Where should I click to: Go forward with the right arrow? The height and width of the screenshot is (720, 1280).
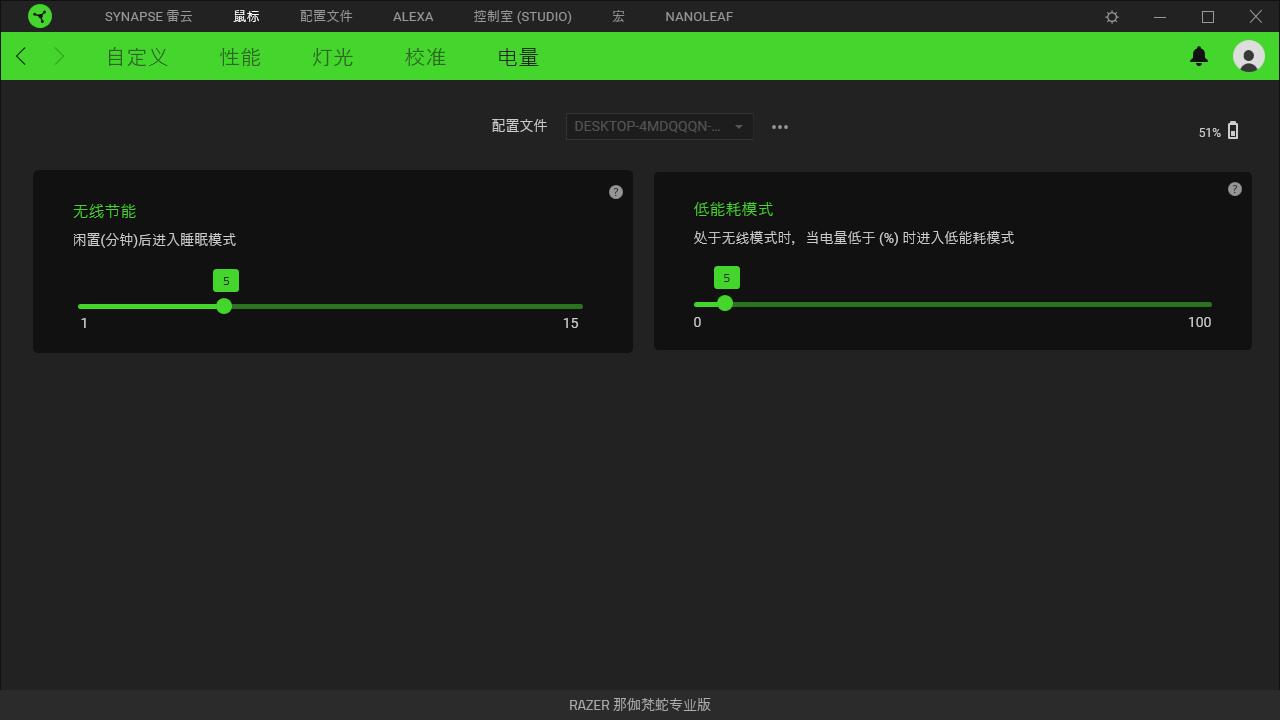pos(59,56)
